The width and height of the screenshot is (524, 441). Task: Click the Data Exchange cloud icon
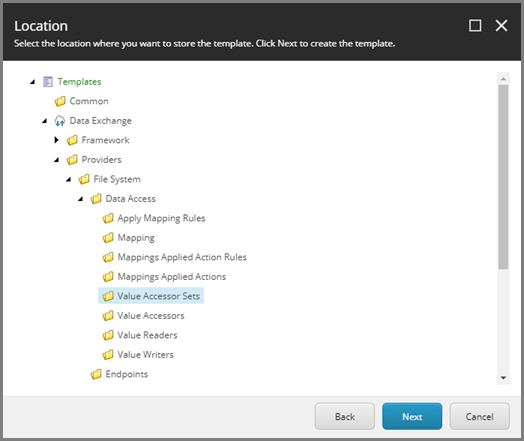(60, 121)
